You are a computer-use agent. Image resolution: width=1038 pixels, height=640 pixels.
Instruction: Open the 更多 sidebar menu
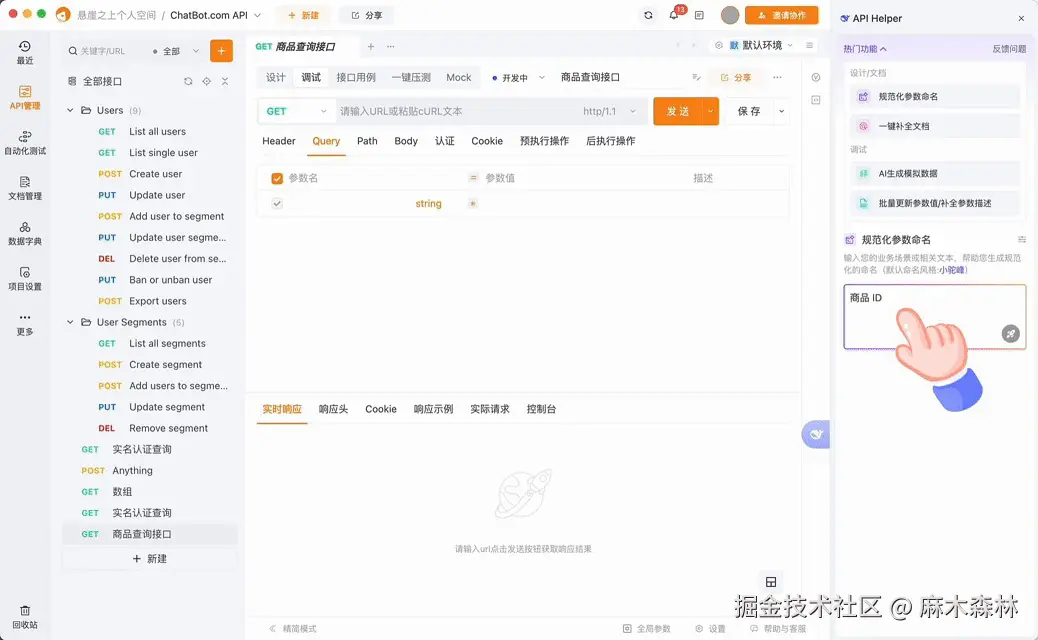[24, 324]
